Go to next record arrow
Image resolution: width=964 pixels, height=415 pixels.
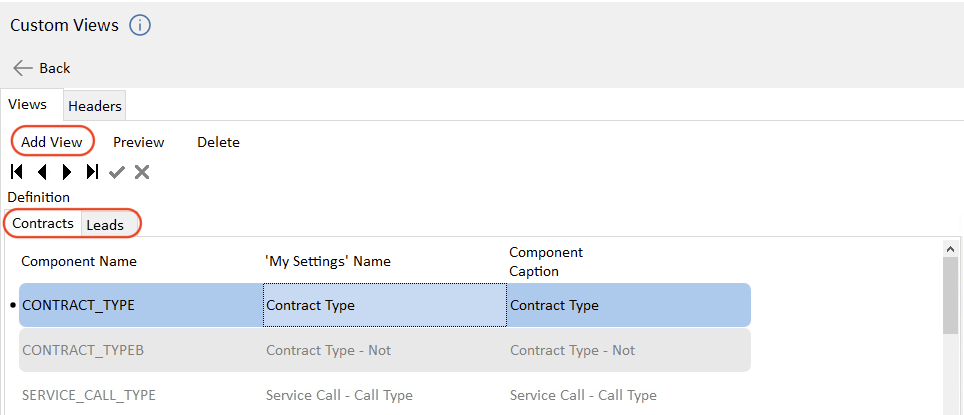click(67, 172)
